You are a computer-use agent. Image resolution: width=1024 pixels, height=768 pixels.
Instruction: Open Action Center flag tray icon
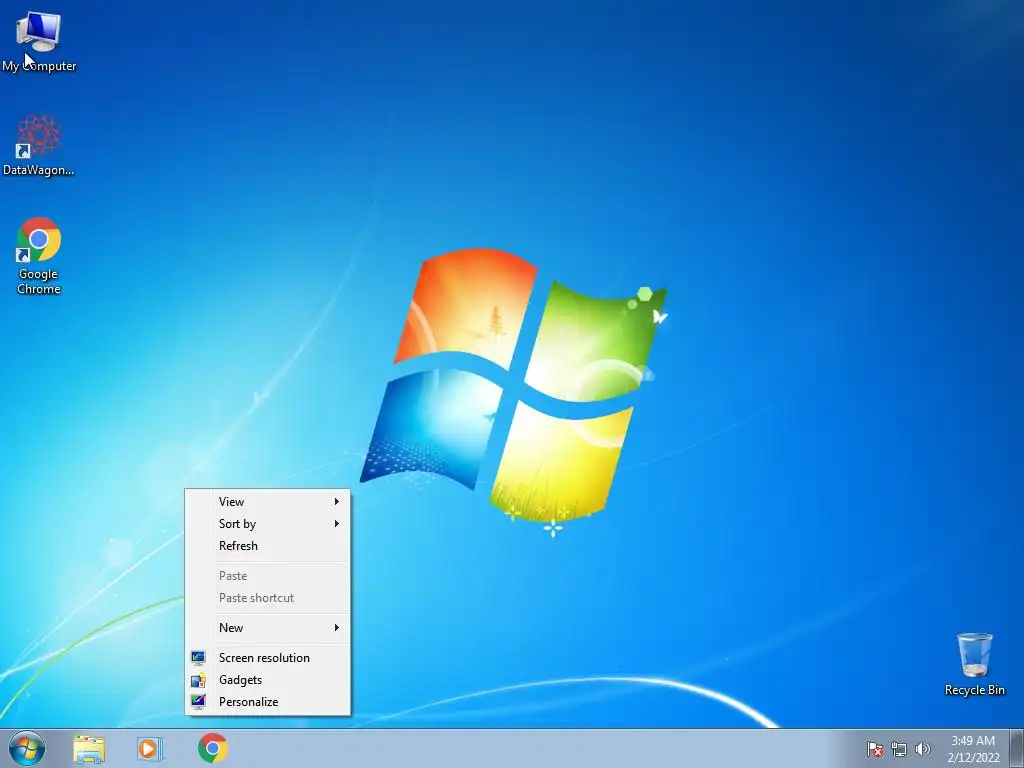click(874, 749)
